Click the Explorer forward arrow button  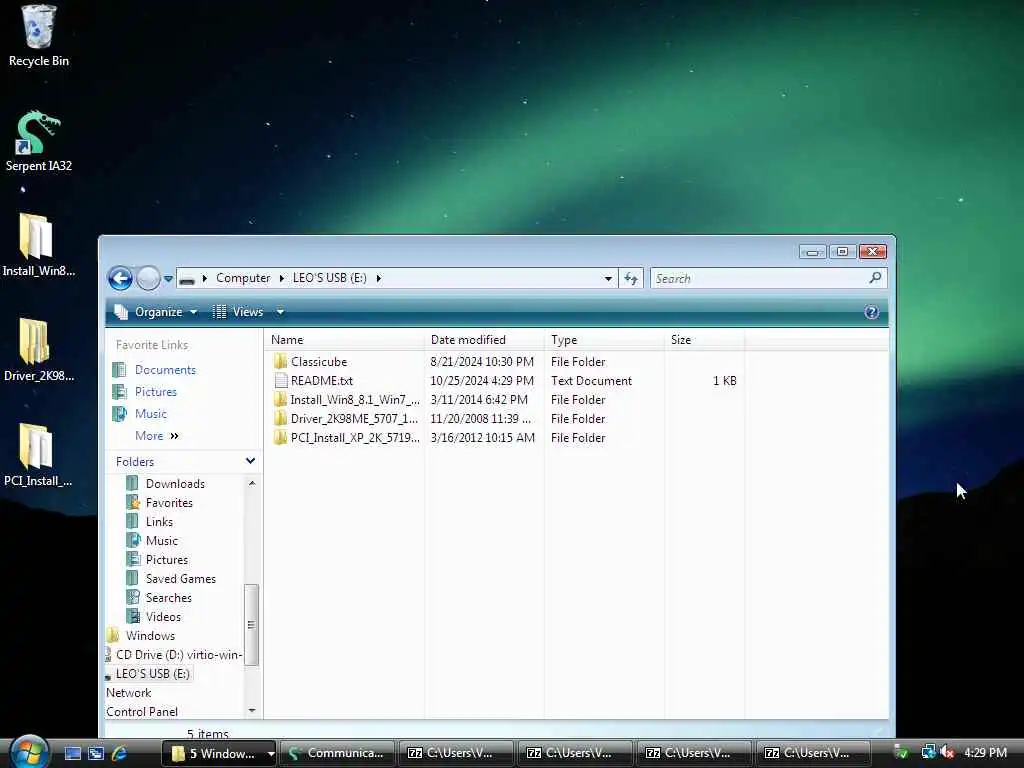148,279
